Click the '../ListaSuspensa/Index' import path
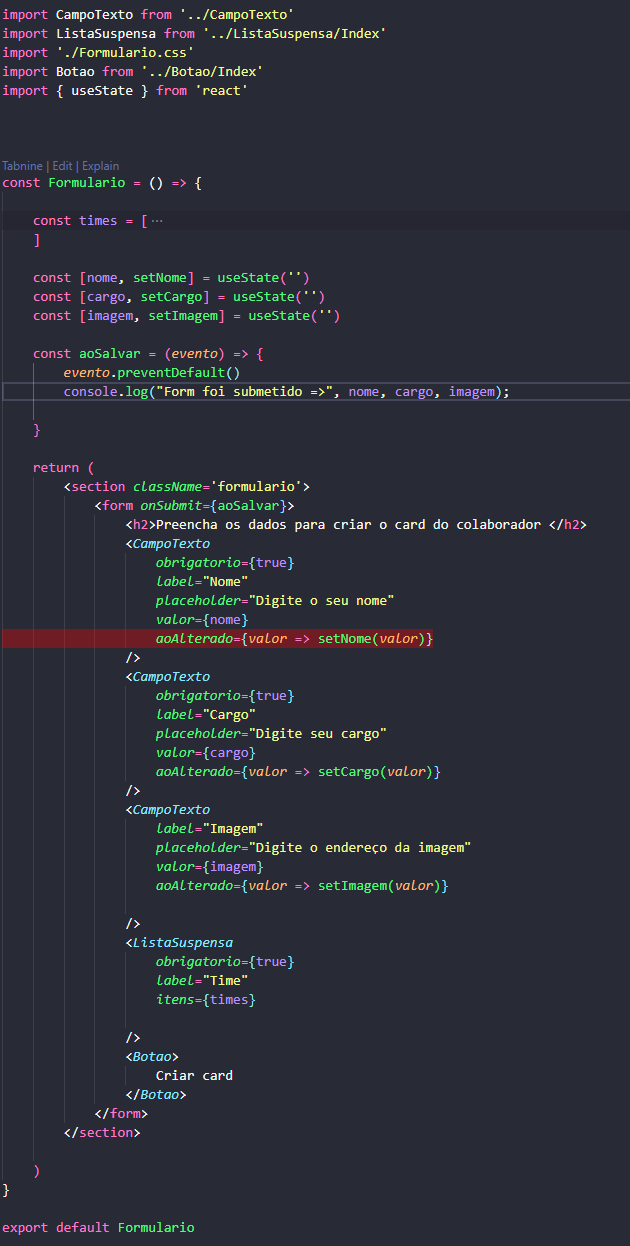Screen dimensions: 630x1246 pos(294,33)
